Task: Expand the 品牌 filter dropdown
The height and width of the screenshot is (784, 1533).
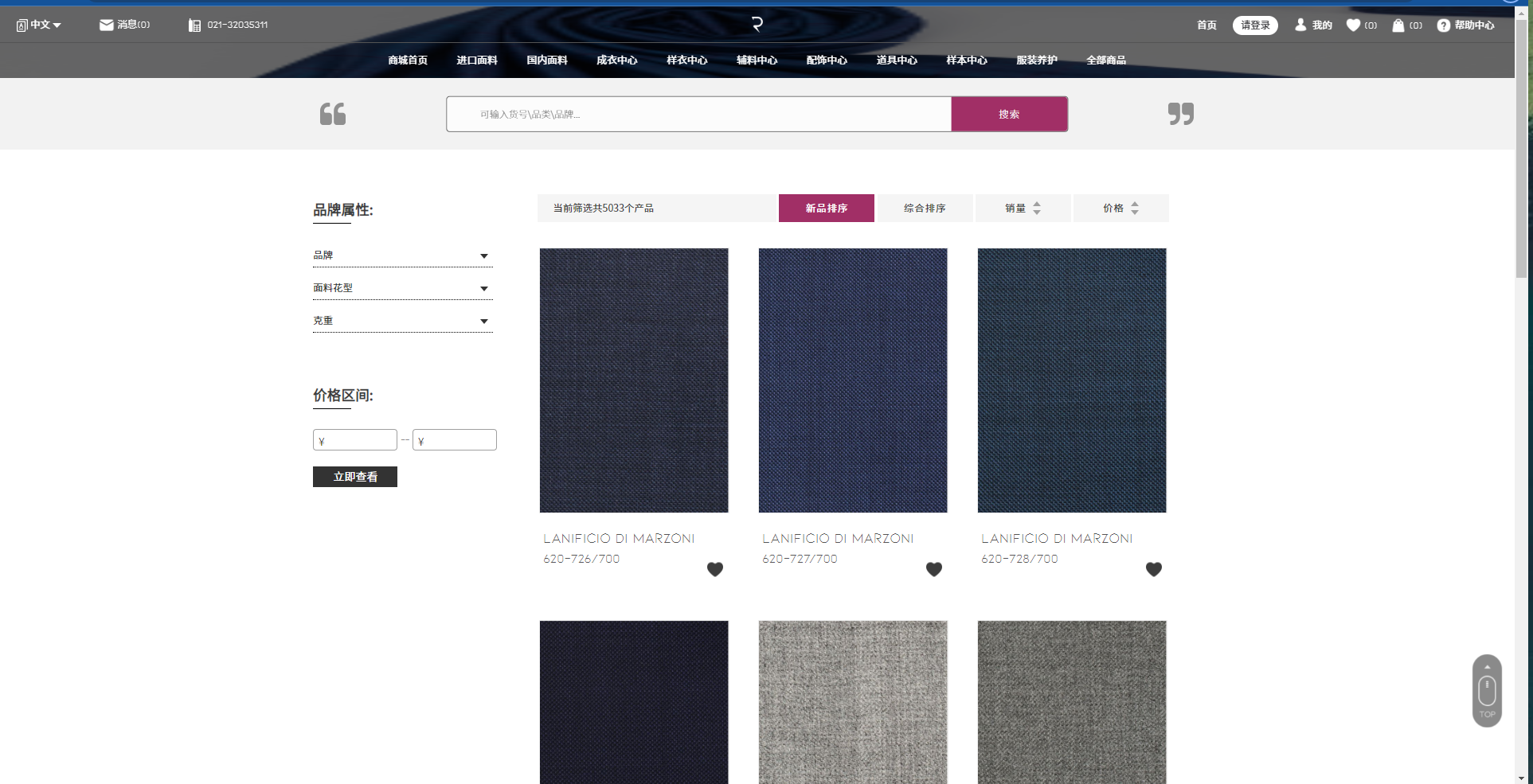Action: [403, 255]
